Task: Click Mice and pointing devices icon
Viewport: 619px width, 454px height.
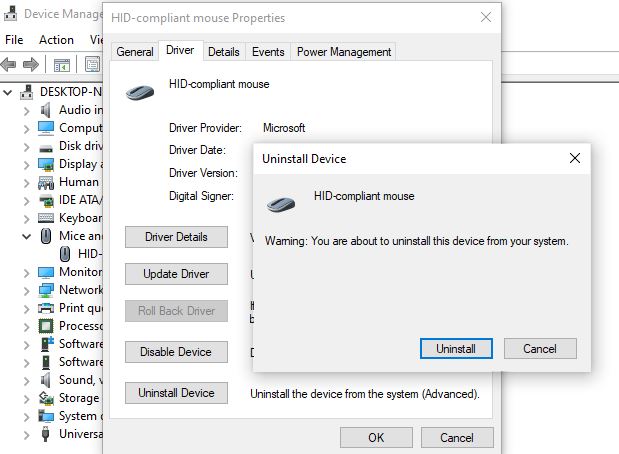Action: tap(46, 236)
